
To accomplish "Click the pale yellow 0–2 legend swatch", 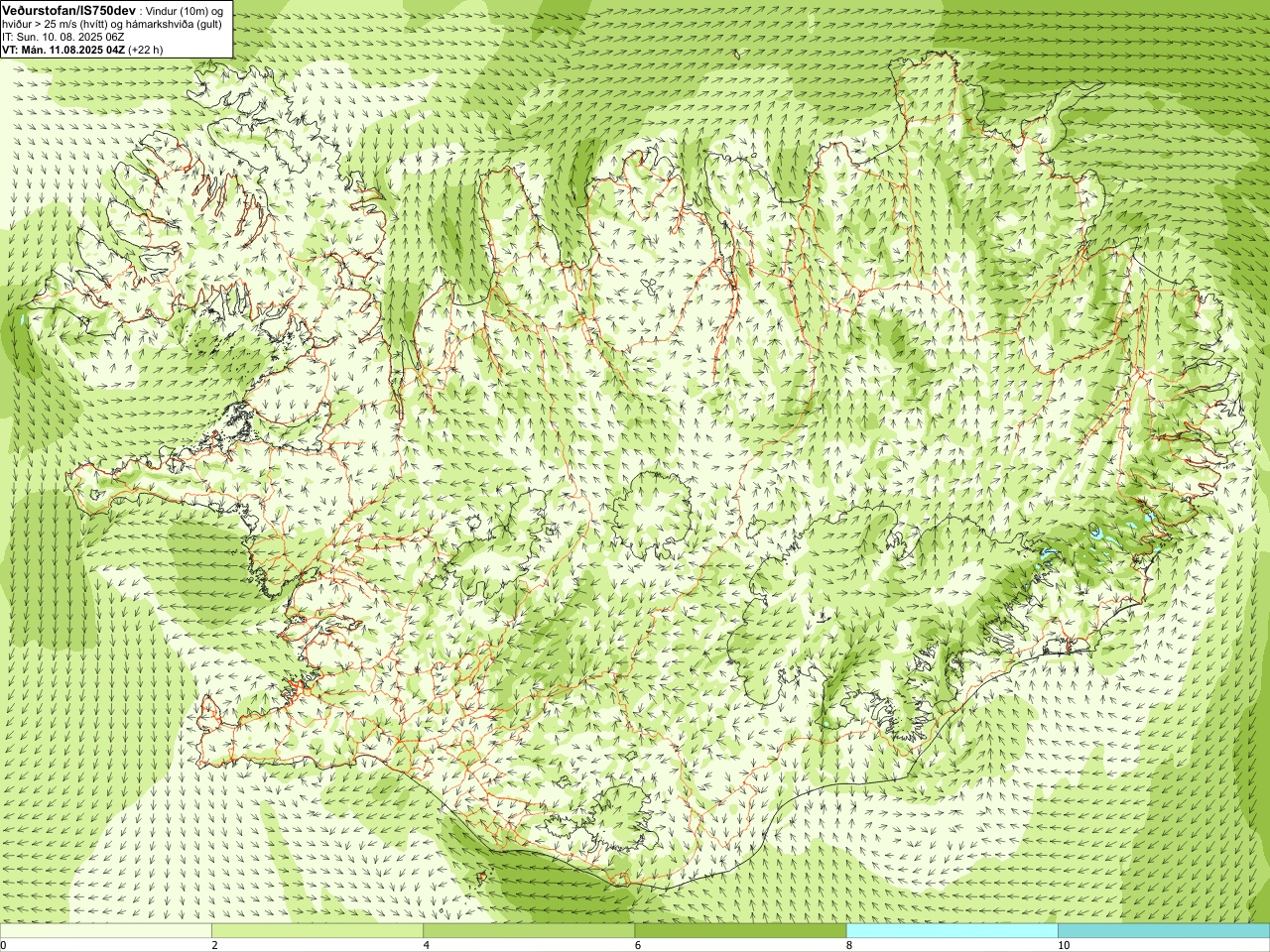I will 106,931.
